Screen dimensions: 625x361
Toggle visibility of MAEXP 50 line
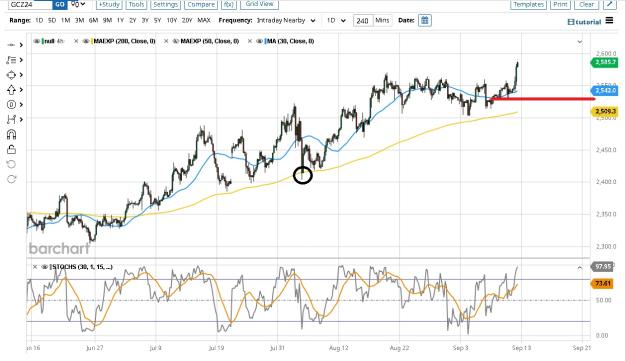tap(175, 41)
